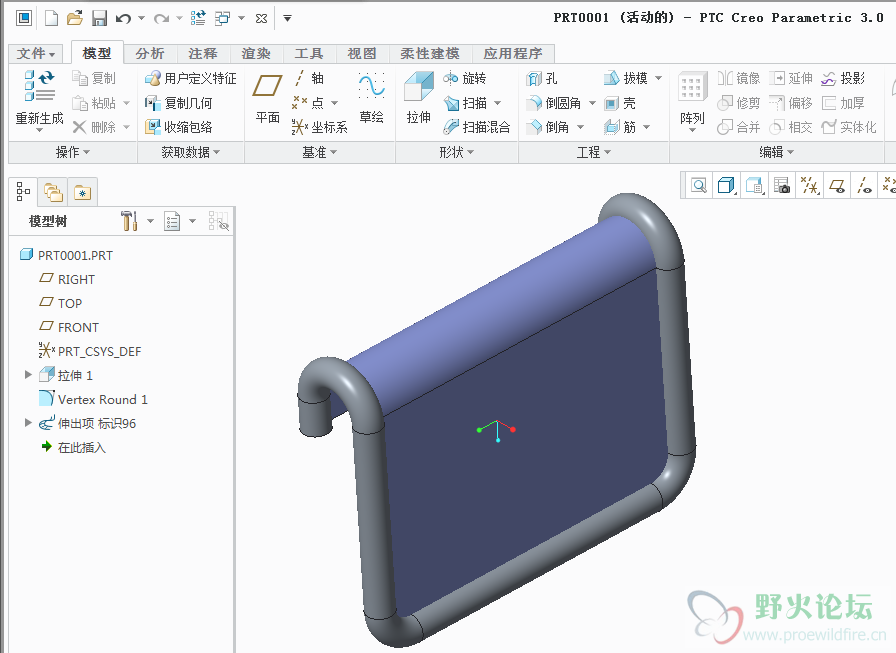Open the quick access toolbar customize arrow

(287, 19)
